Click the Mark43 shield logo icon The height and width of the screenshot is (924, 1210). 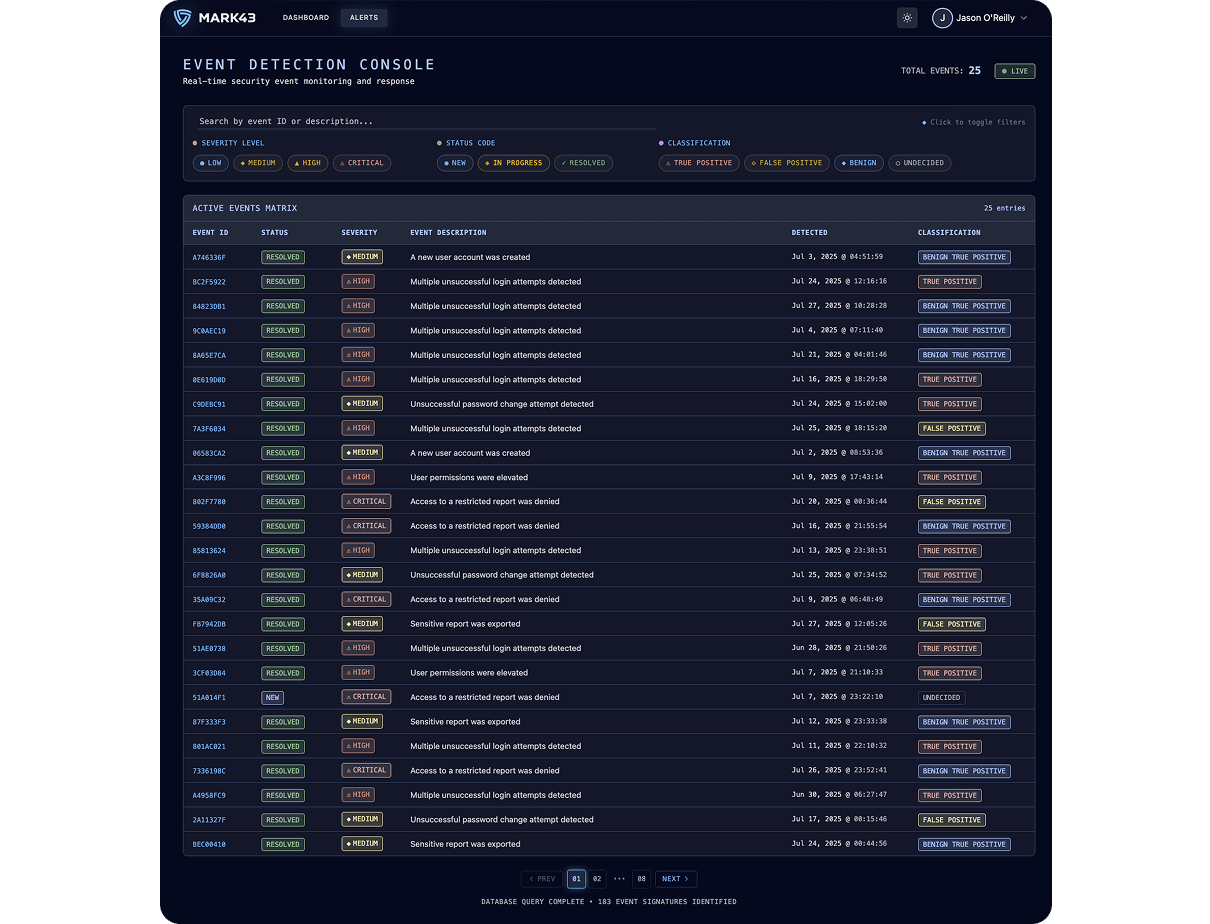click(181, 17)
